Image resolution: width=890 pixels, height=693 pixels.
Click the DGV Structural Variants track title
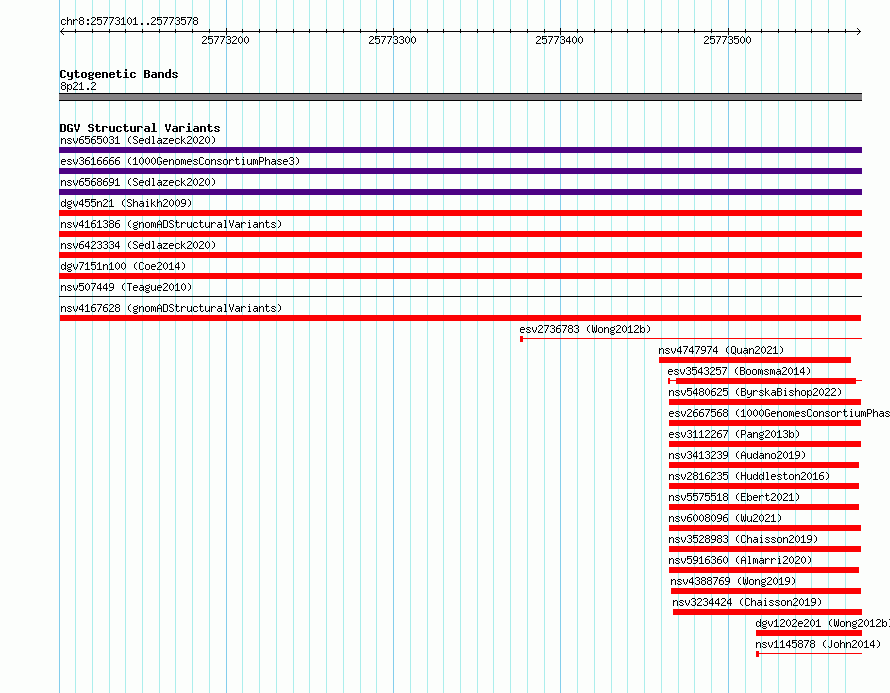point(140,128)
